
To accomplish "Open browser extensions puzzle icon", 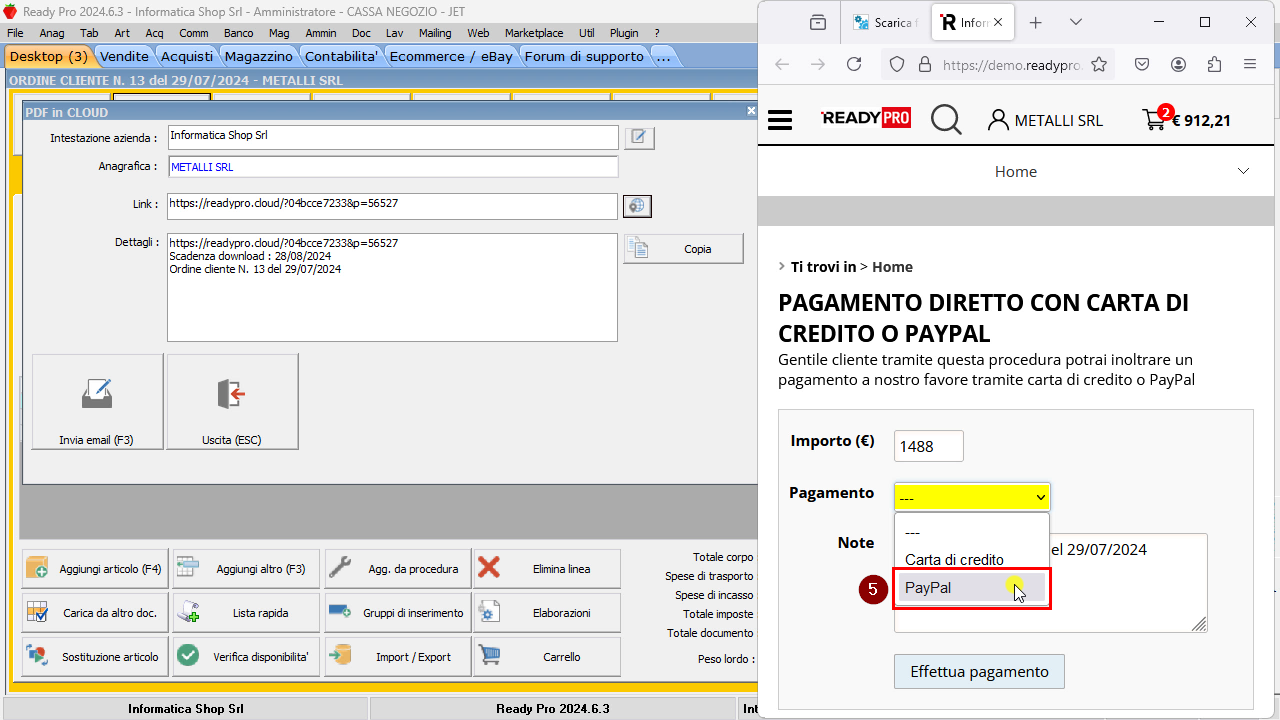I will point(1214,64).
